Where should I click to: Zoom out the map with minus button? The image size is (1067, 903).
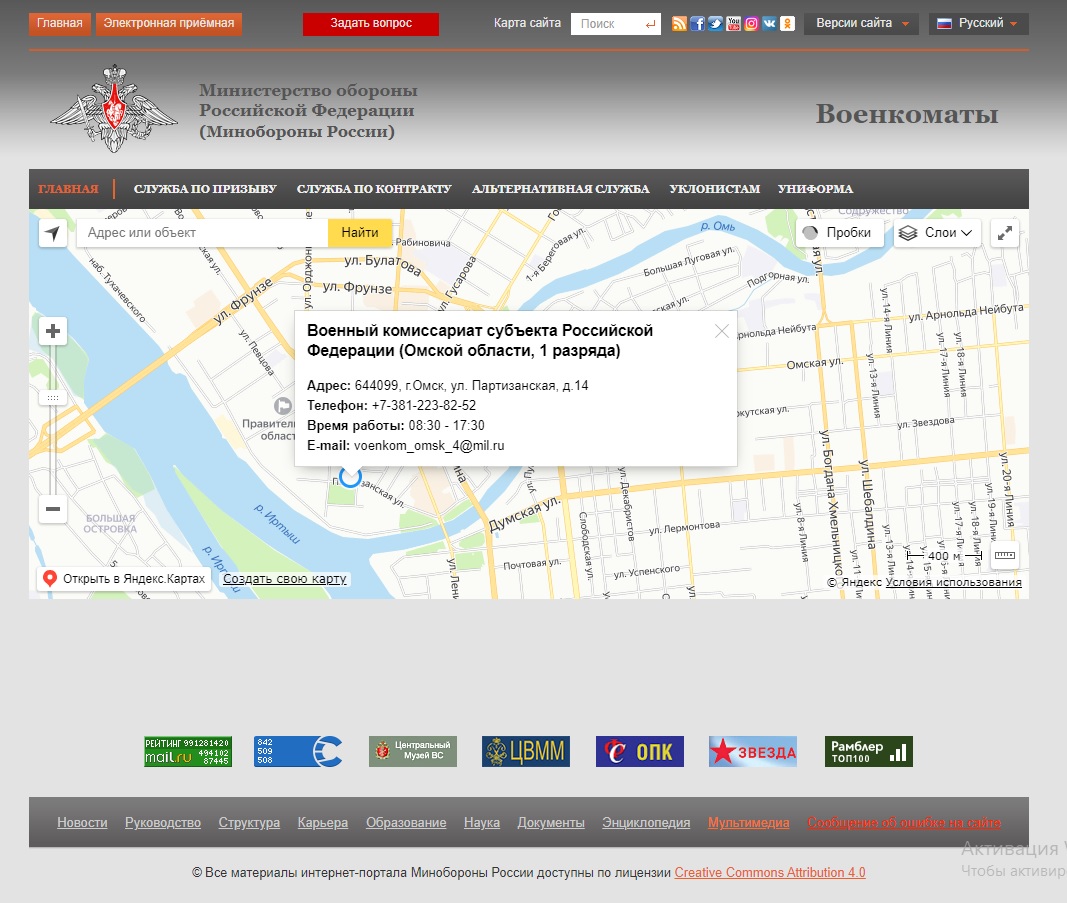coord(53,509)
